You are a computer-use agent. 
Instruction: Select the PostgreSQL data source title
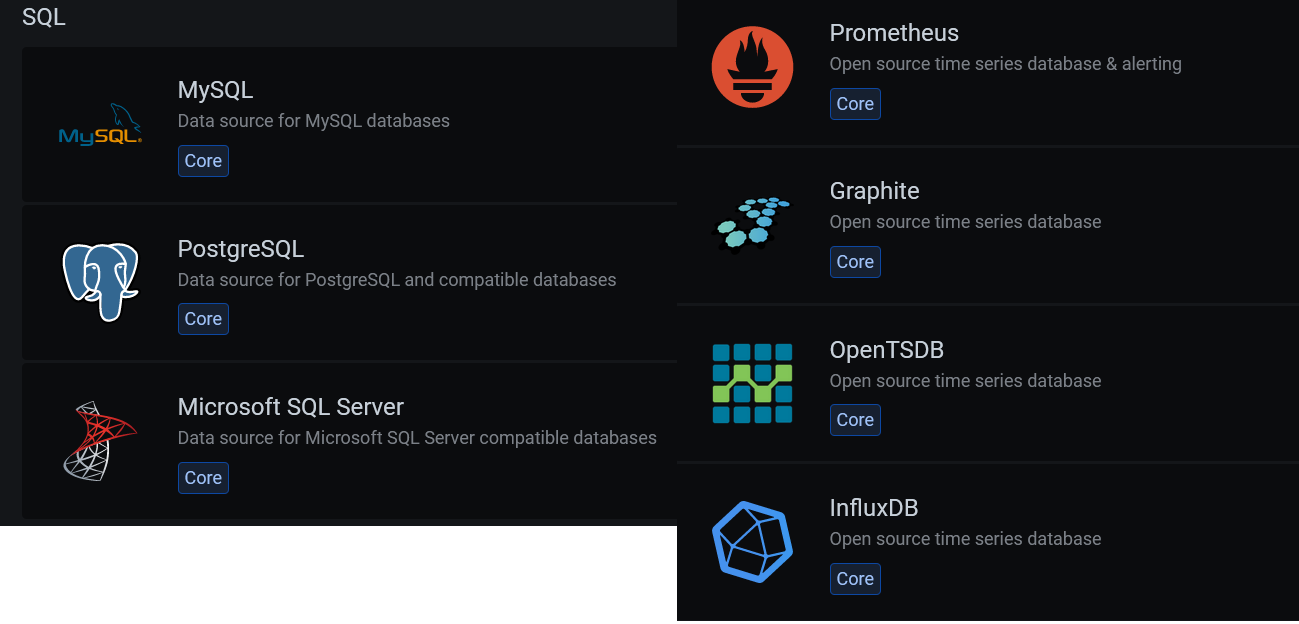coord(240,248)
